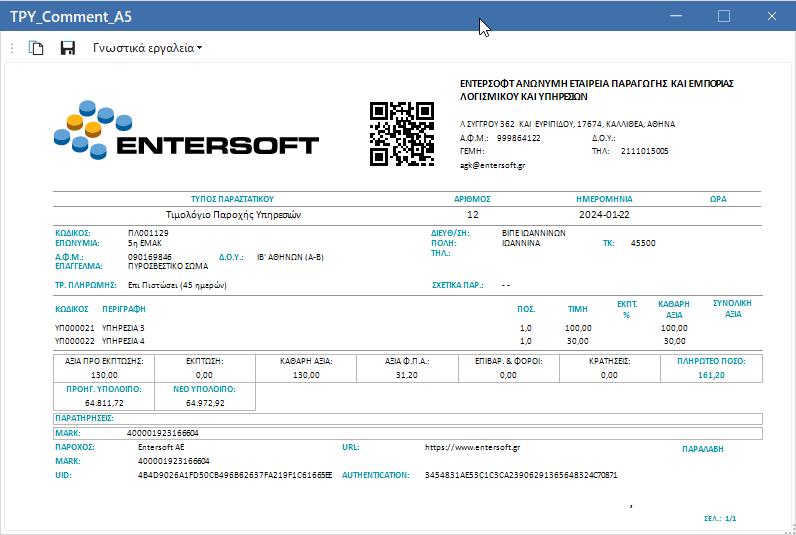The width and height of the screenshot is (796, 535).
Task: Click payment terms Επι Πιστώσει (45 ημερών)
Action: tap(177, 285)
